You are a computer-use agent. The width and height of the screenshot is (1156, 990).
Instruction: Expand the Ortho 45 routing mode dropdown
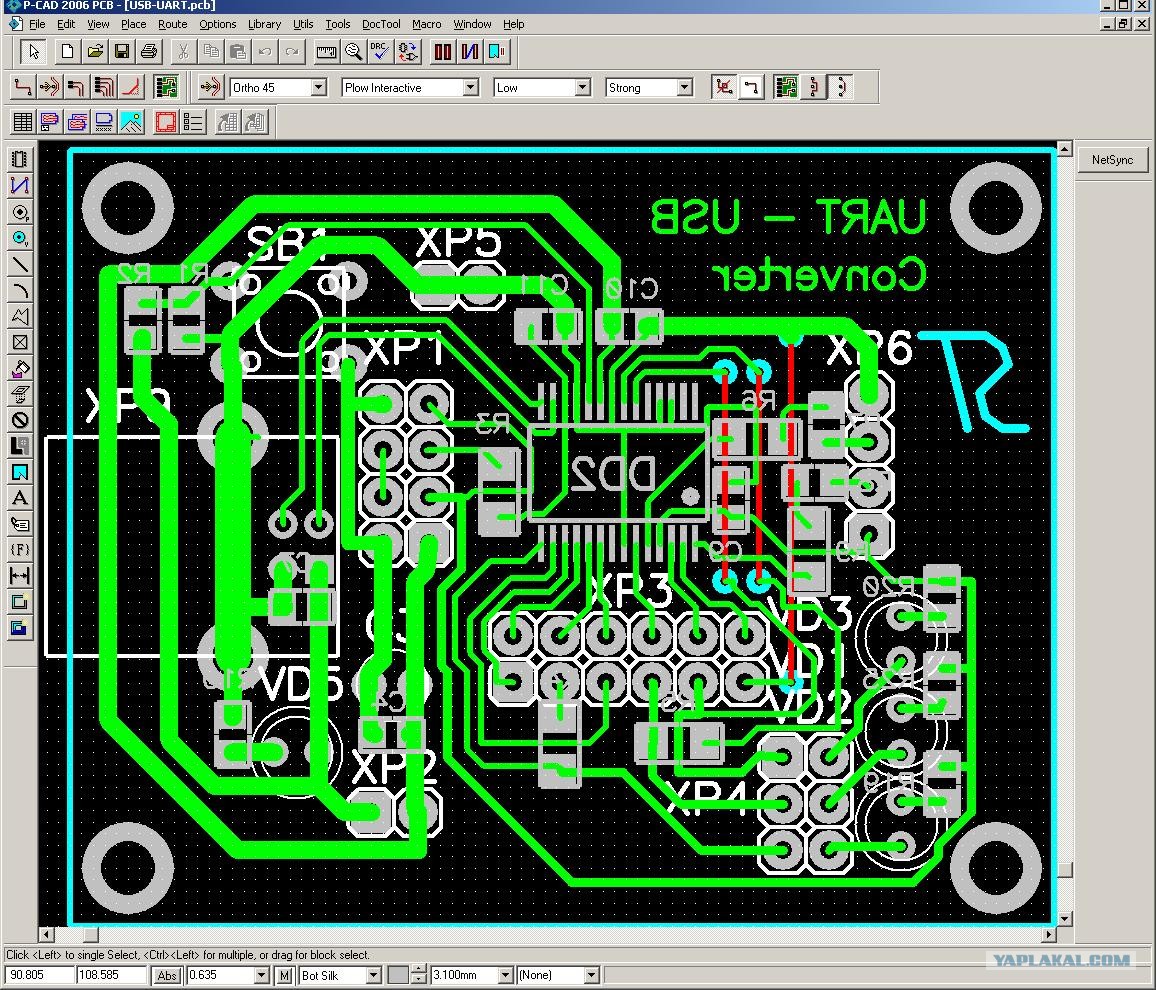[318, 88]
